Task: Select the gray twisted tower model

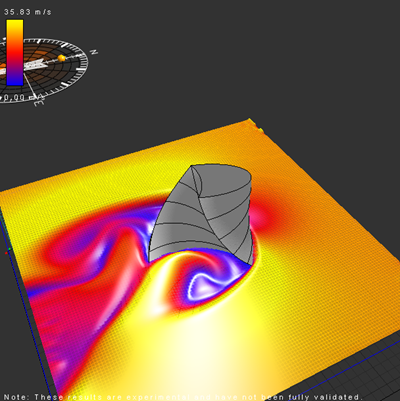Action: coord(201,215)
